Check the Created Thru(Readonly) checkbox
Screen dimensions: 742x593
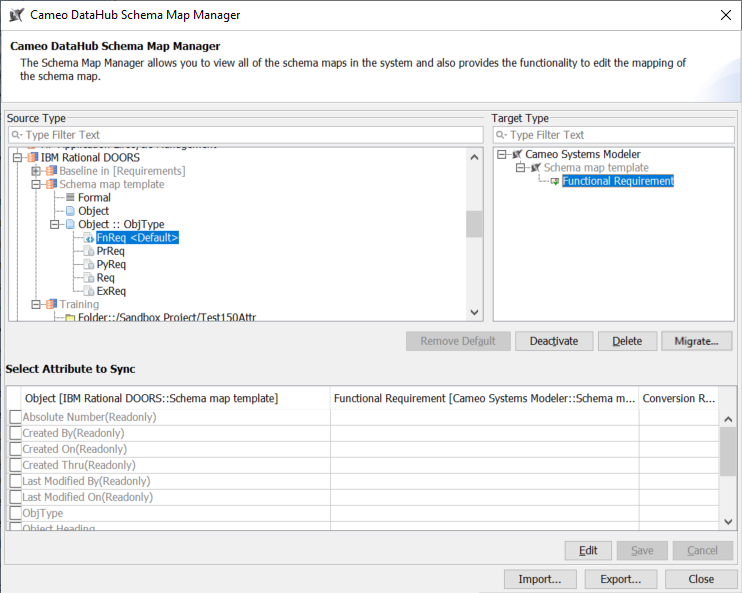pos(16,465)
